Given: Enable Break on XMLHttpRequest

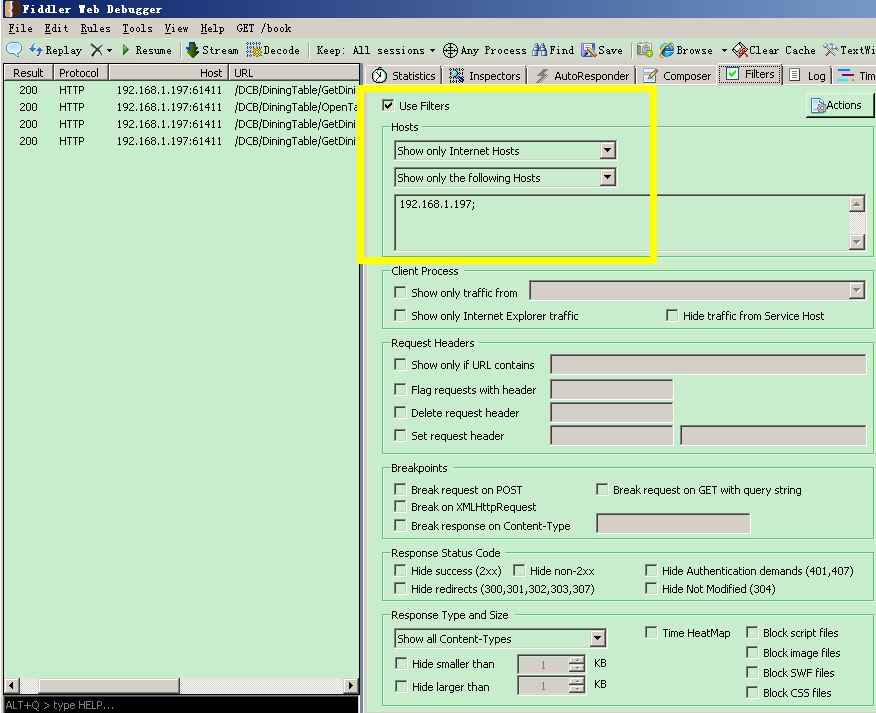Looking at the screenshot, I should click(400, 506).
